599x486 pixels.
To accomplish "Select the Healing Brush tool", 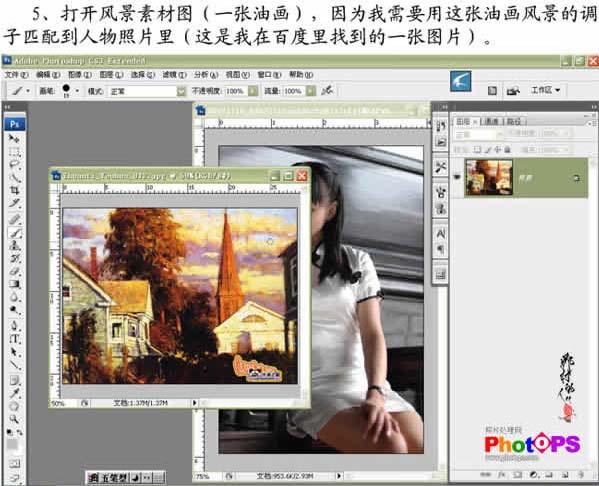I will click(x=14, y=219).
